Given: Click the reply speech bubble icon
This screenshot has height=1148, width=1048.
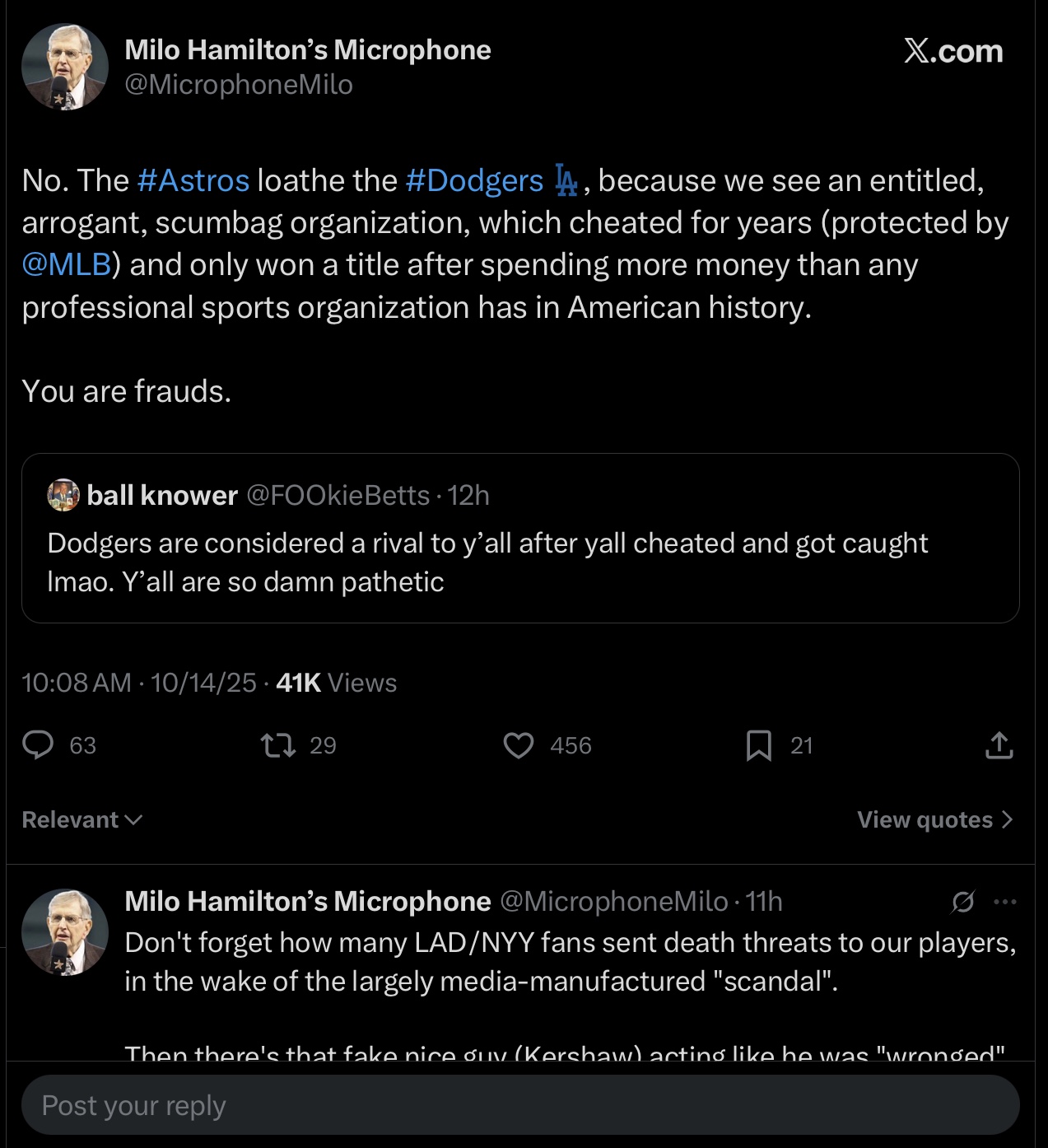Looking at the screenshot, I should 38,744.
